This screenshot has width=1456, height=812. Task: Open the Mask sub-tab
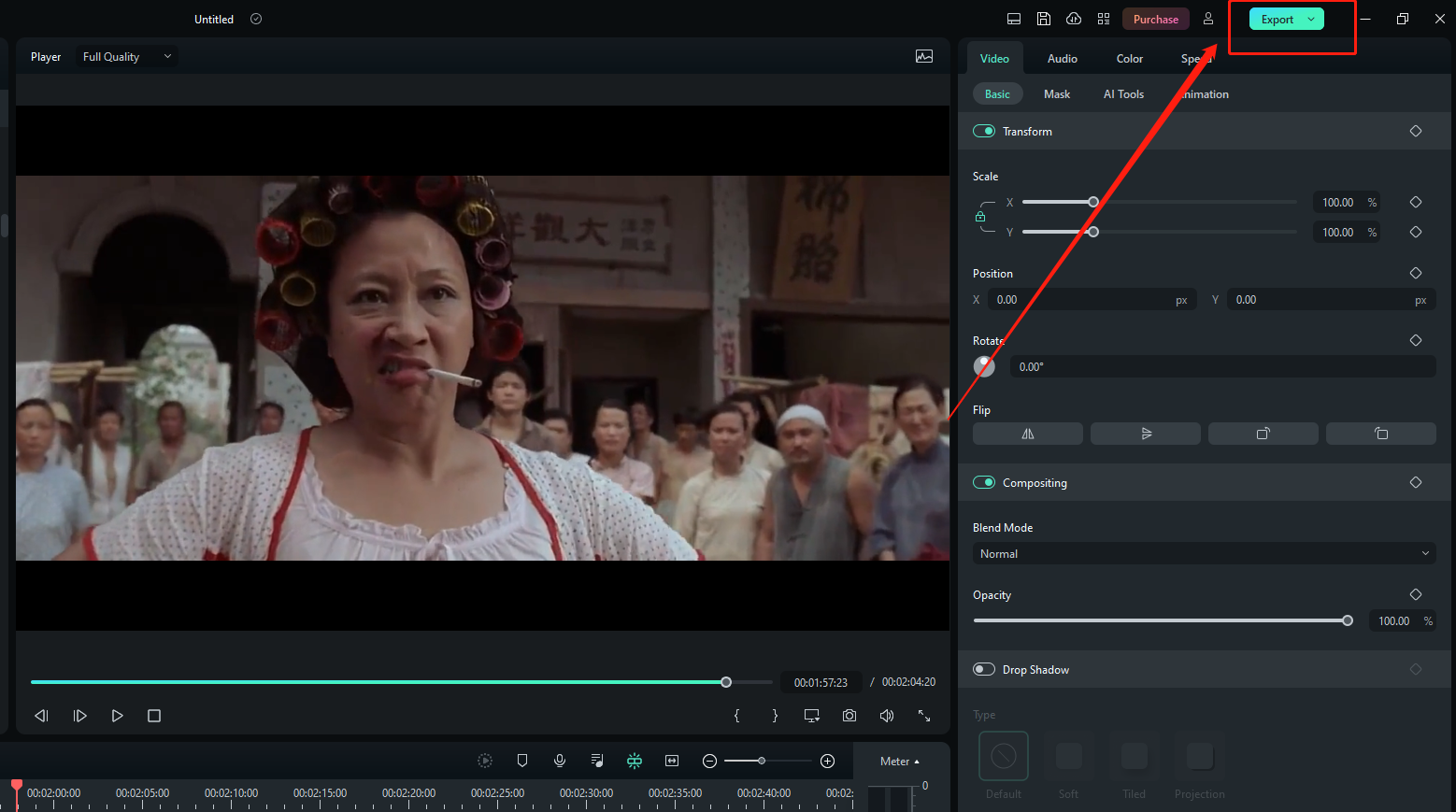coord(1056,94)
